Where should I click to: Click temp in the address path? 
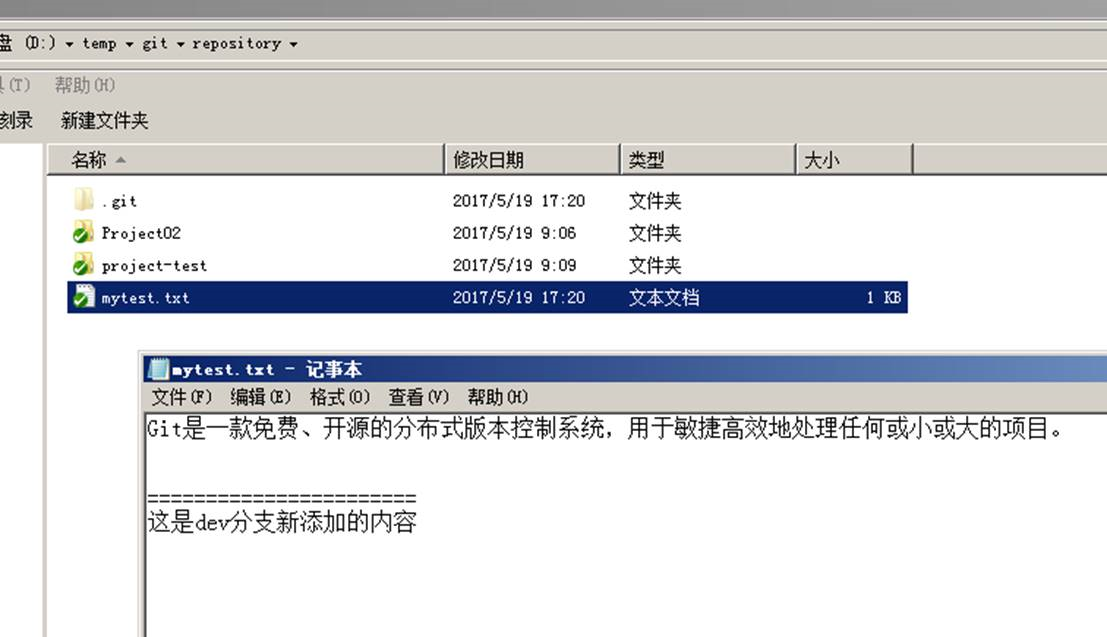[100, 44]
